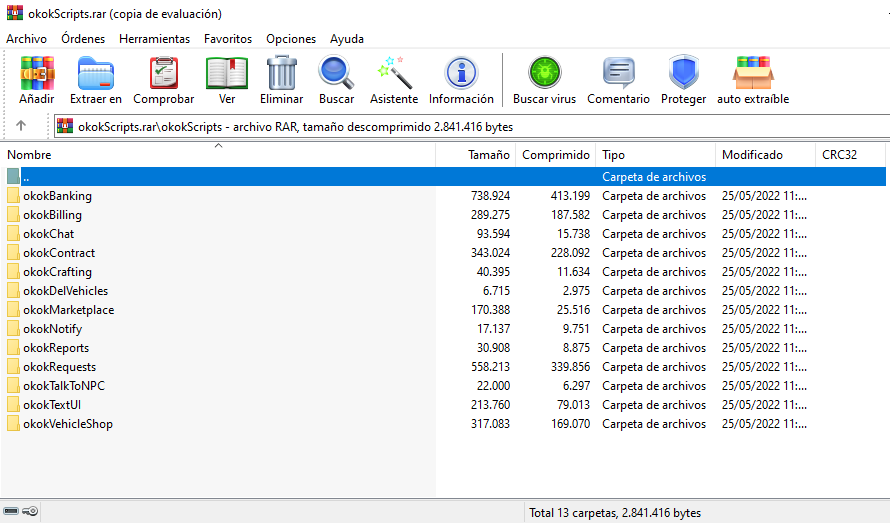Click the drive icon in status bar
This screenshot has height=523, width=890.
coord(11,512)
